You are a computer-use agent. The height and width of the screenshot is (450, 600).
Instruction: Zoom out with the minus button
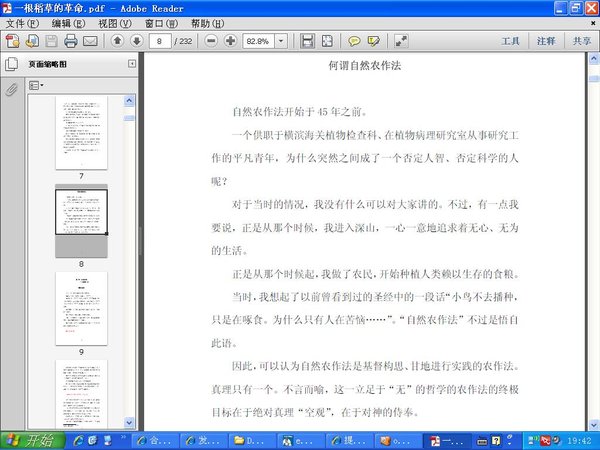coord(211,41)
